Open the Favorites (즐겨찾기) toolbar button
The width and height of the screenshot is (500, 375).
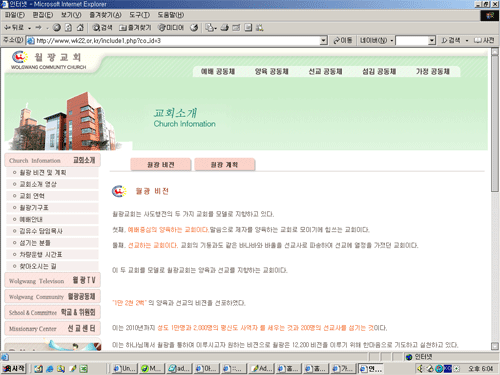(x=135, y=28)
